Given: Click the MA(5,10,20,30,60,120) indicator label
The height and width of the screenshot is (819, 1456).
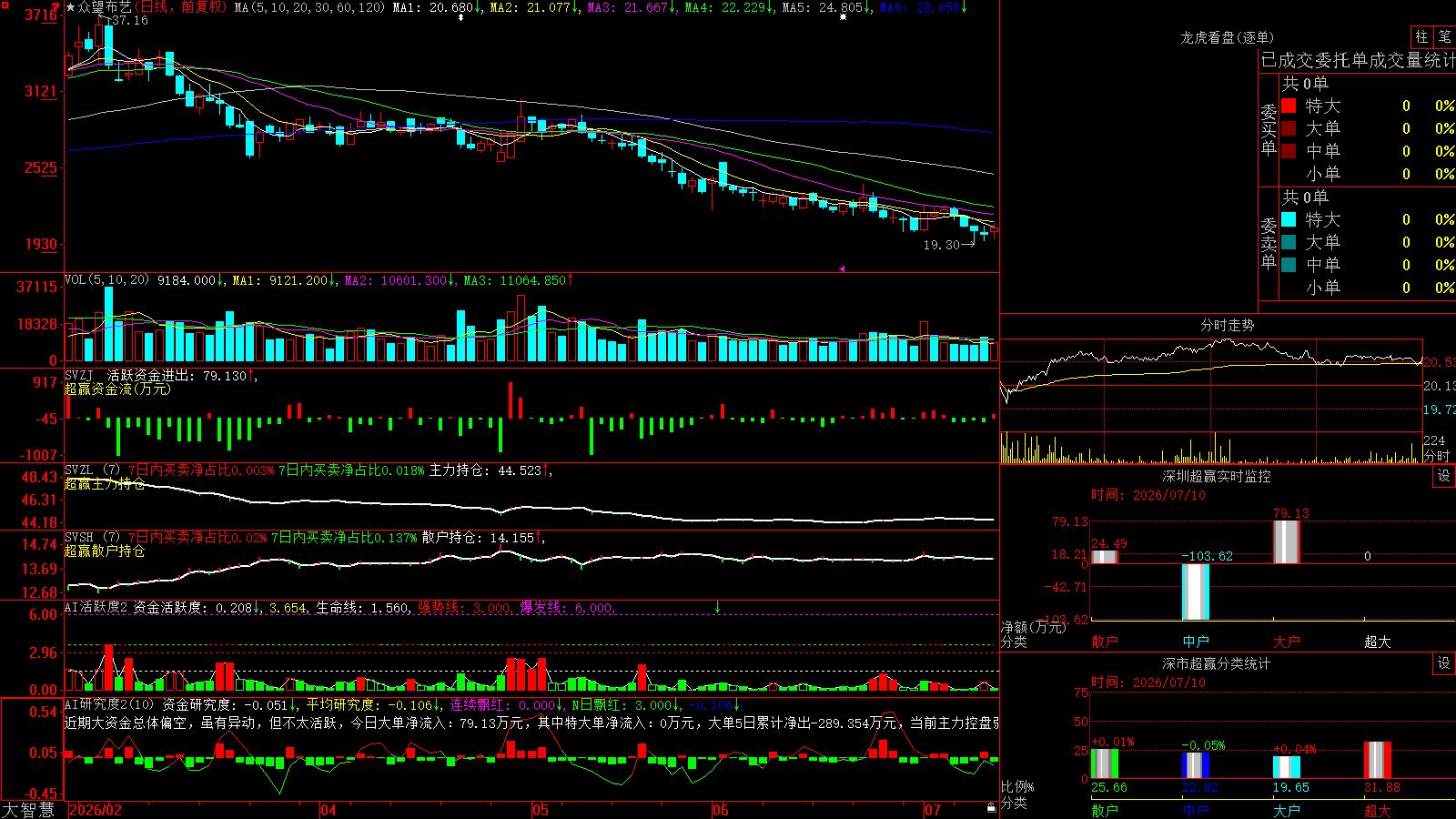Looking at the screenshot, I should [309, 7].
